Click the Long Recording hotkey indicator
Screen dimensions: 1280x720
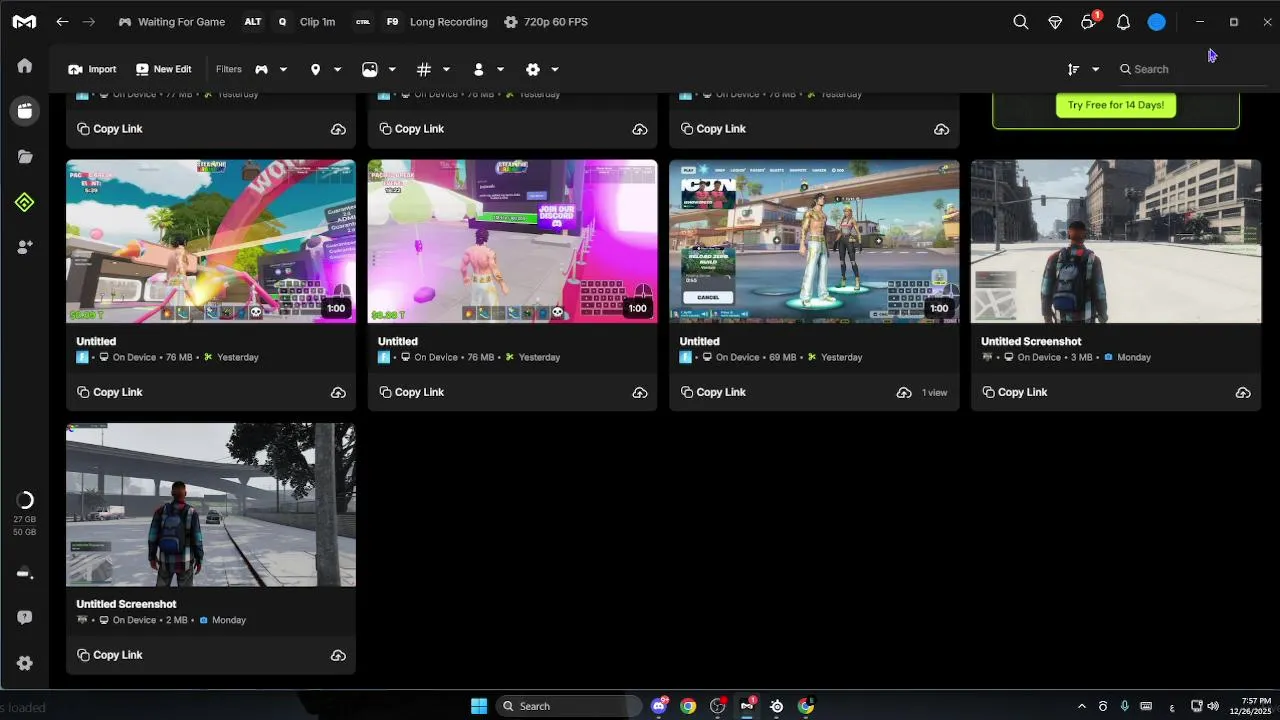420,22
